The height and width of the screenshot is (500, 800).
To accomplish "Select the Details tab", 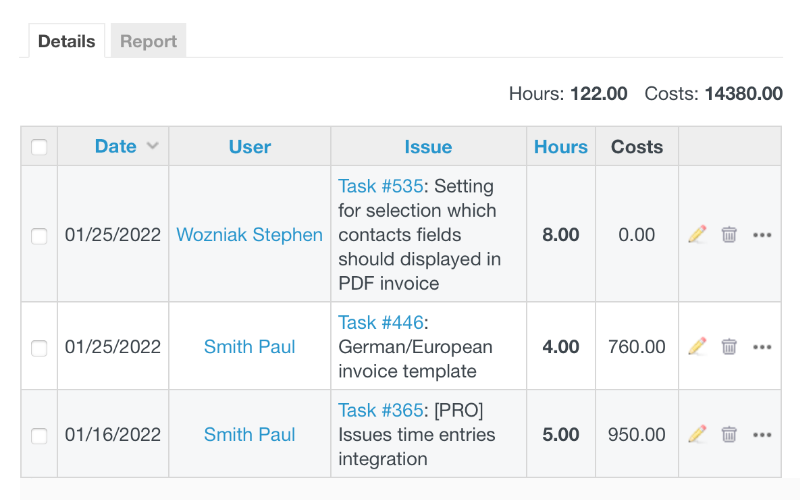I will 67,41.
